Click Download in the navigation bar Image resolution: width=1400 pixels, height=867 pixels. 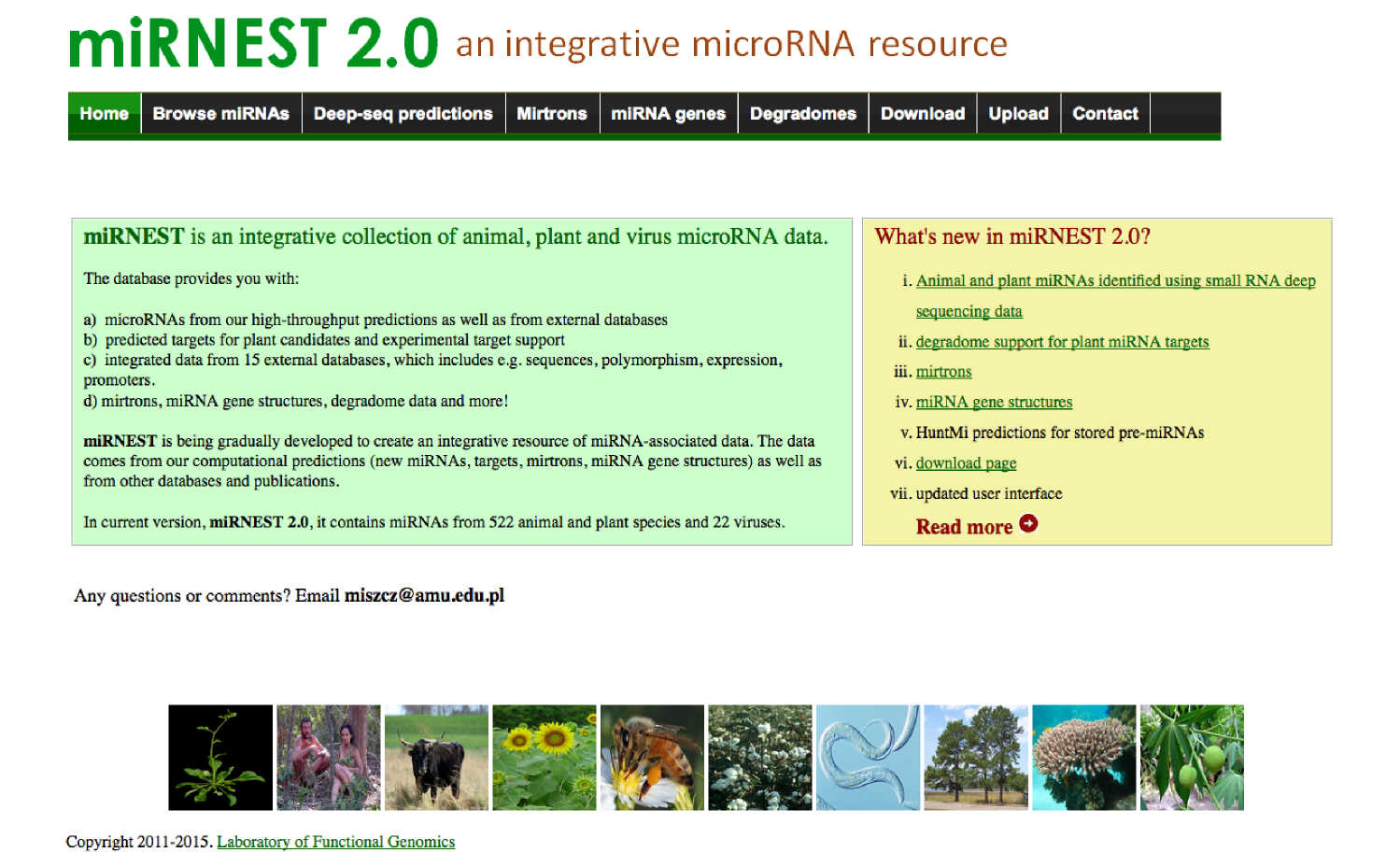point(922,114)
